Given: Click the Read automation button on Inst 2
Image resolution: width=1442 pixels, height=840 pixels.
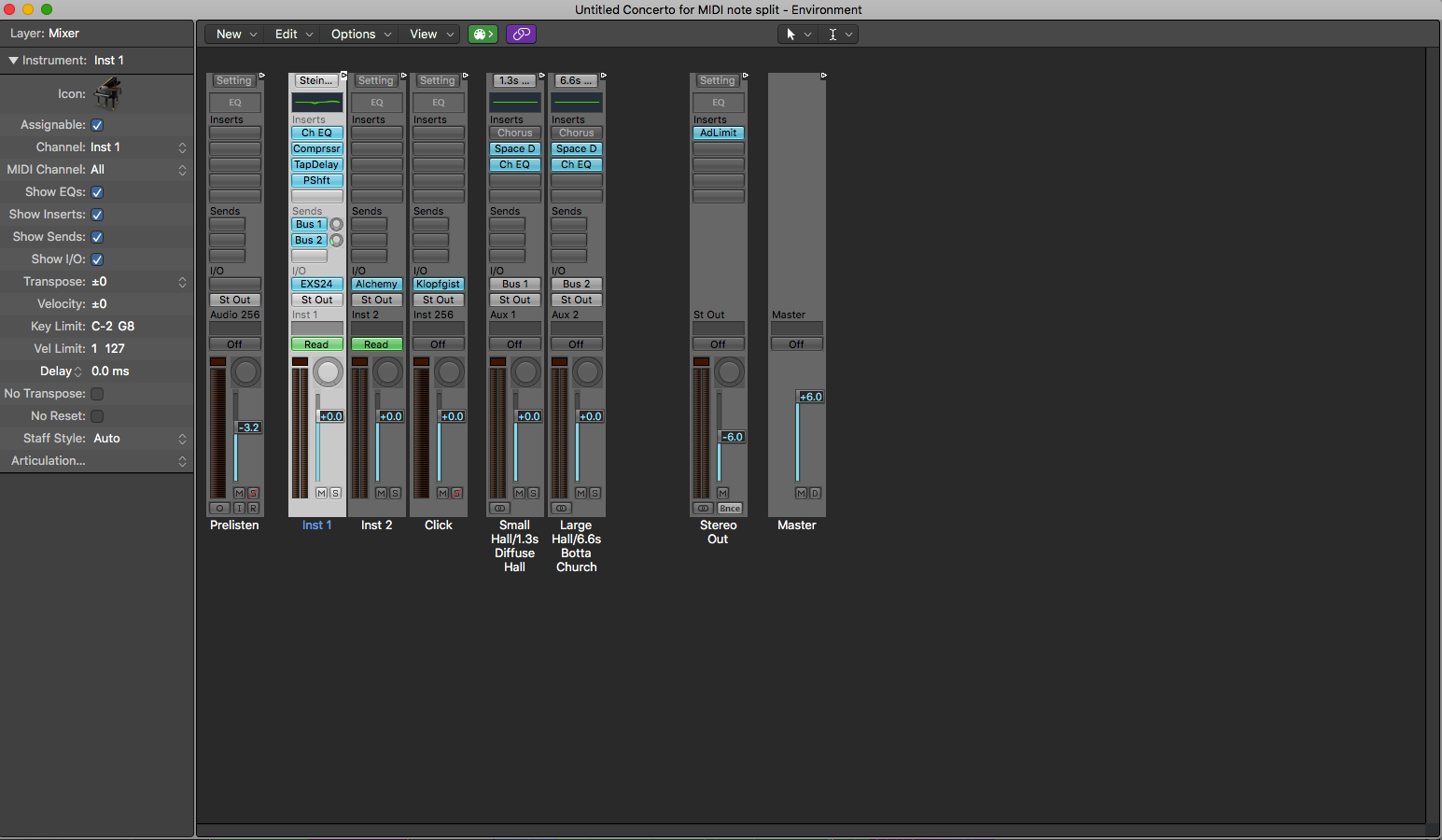Looking at the screenshot, I should pos(376,344).
